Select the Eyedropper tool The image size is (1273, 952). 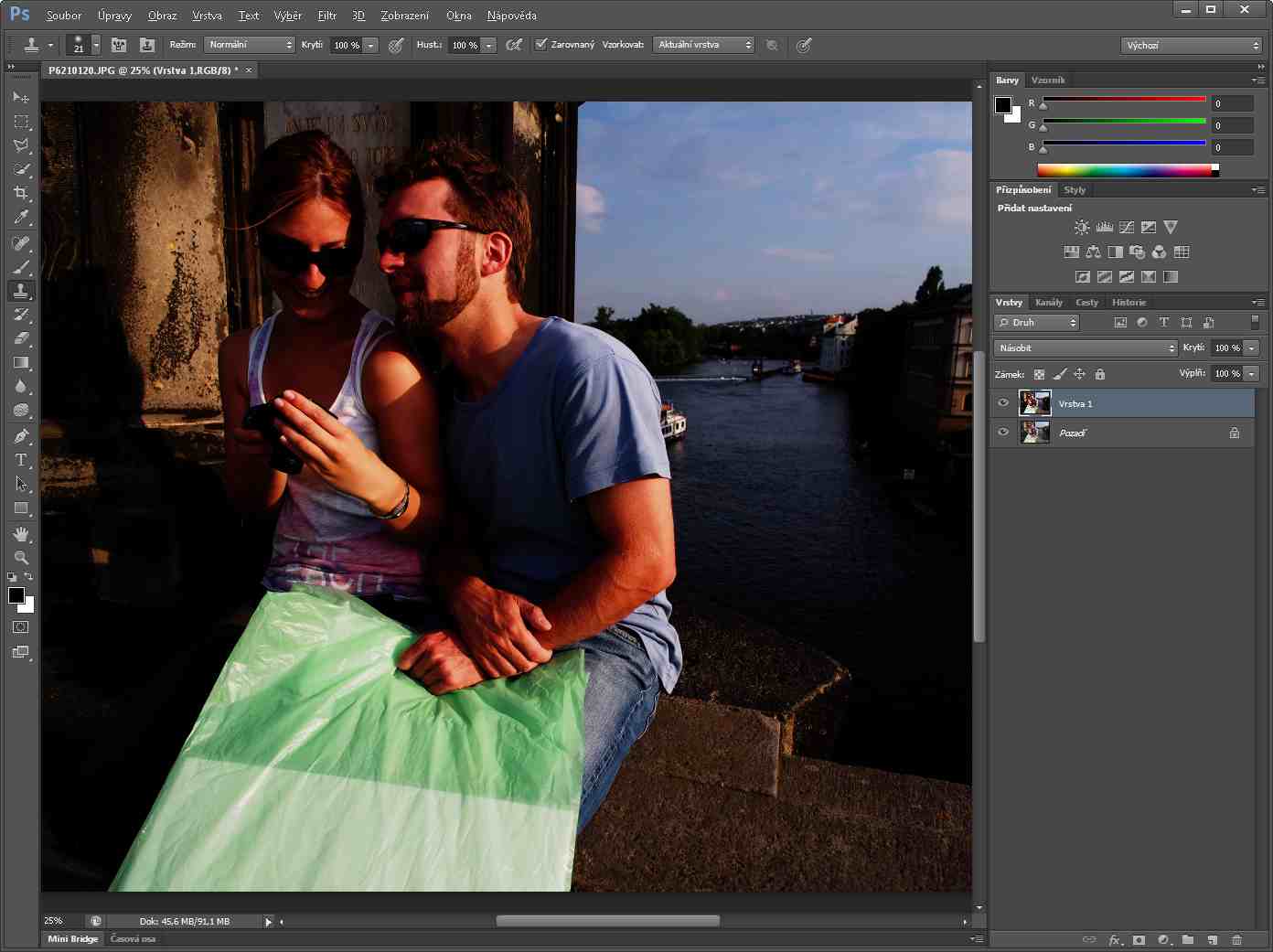[20, 218]
